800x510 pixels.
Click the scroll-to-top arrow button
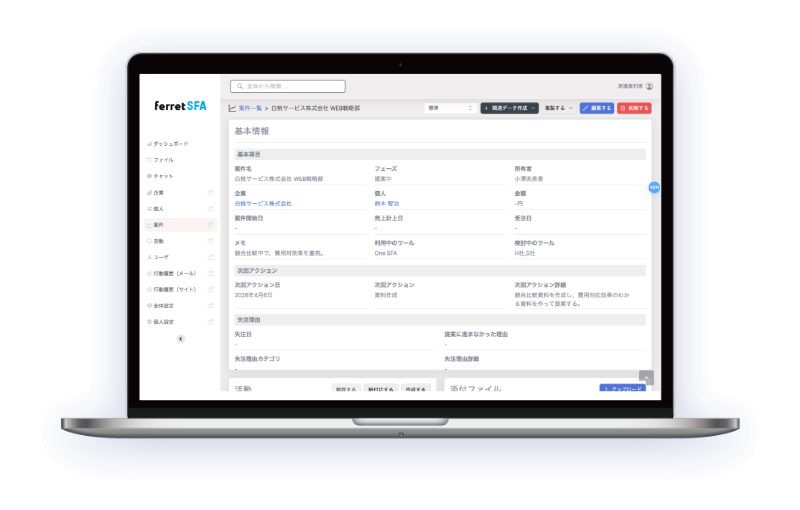pos(646,377)
